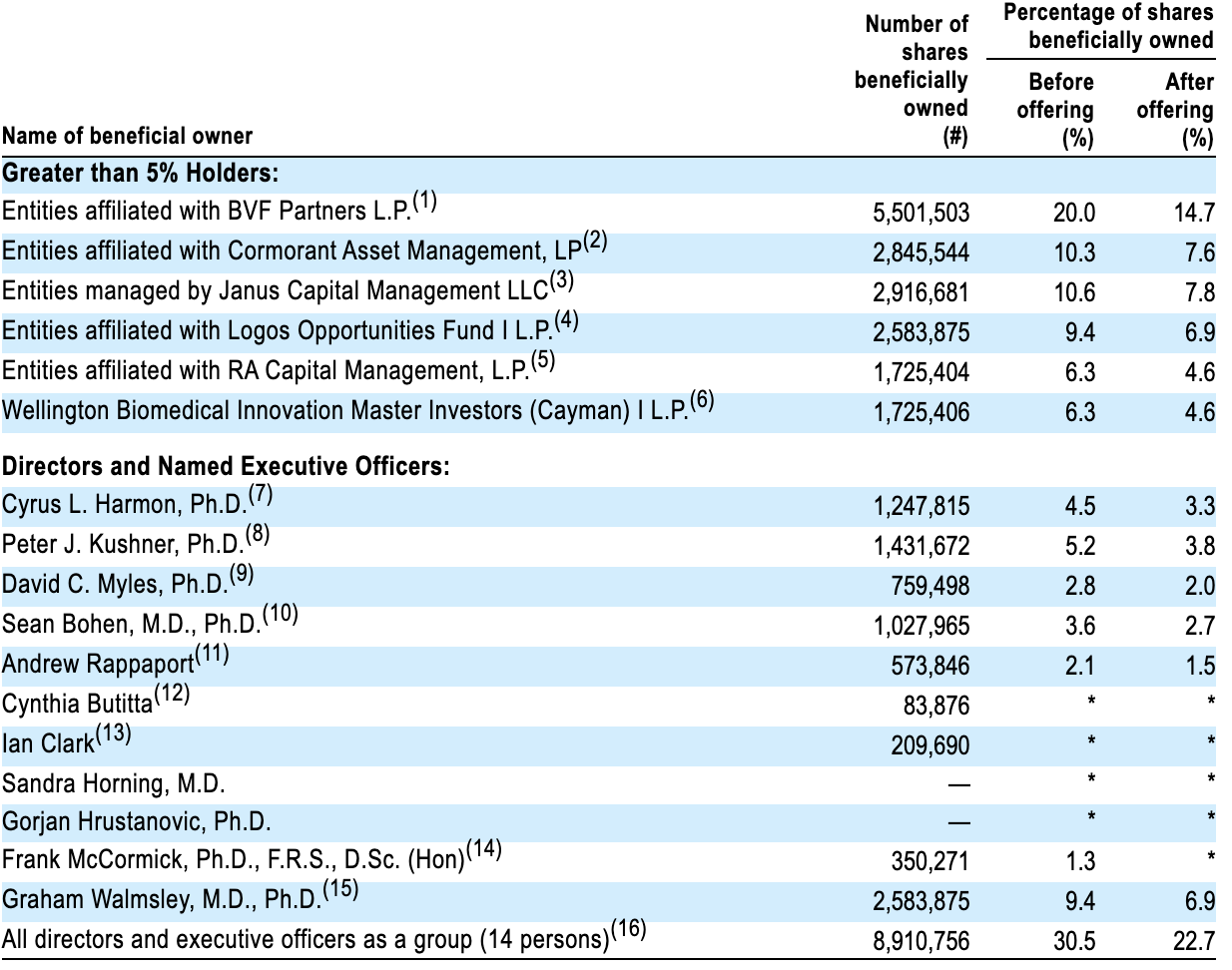Click the 20.0 before-offering value for BVF
Image resolution: width=1232 pixels, height=970 pixels.
click(x=1074, y=213)
